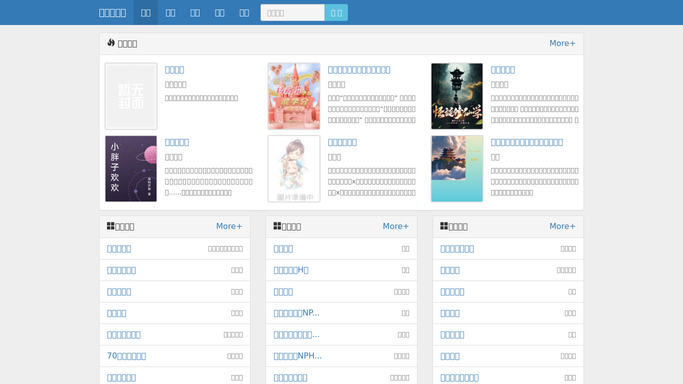The width and height of the screenshot is (683, 384).
Task: Open the dark pagoda book cover
Action: point(457,96)
